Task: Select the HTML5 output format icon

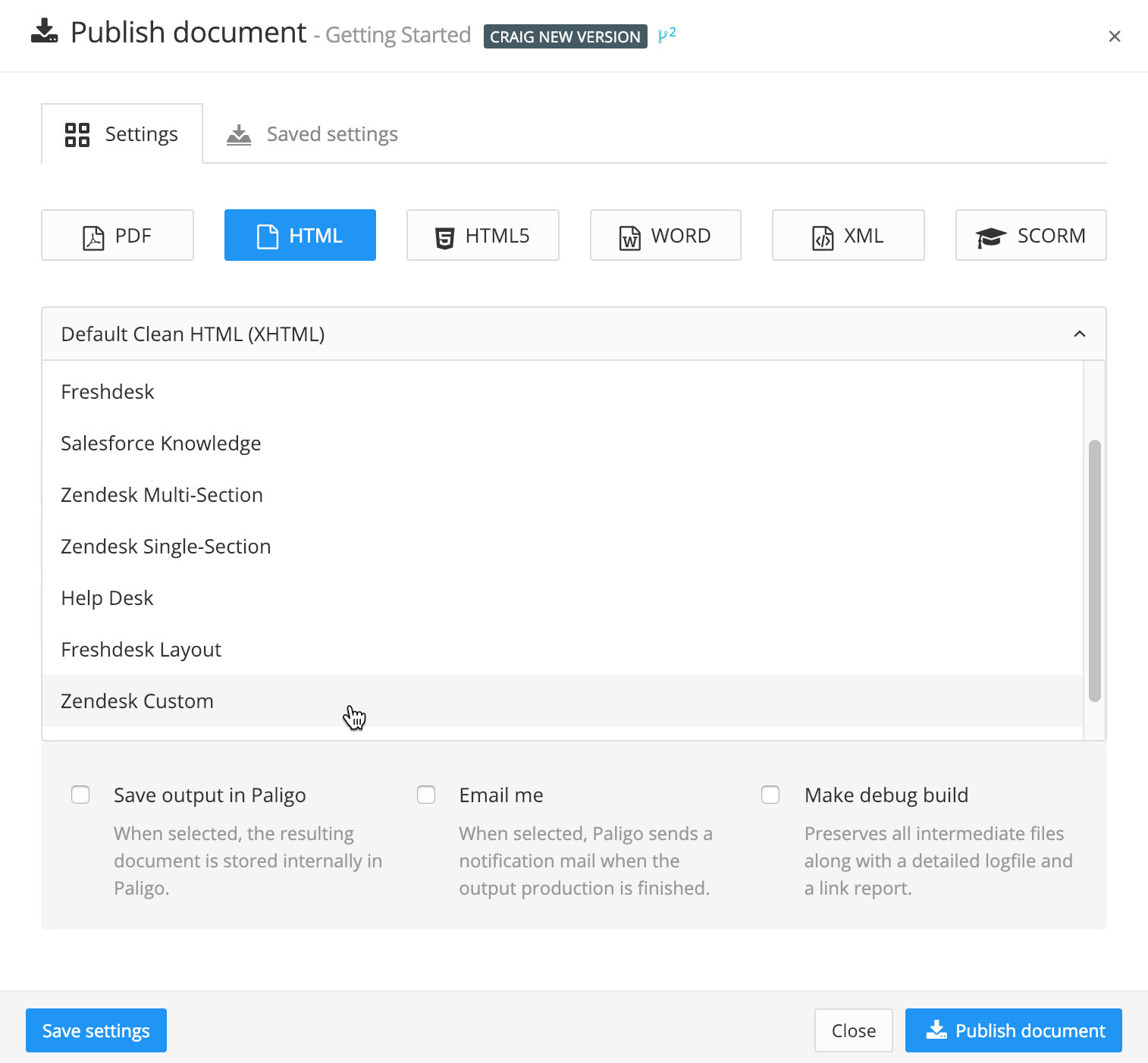Action: coord(443,236)
